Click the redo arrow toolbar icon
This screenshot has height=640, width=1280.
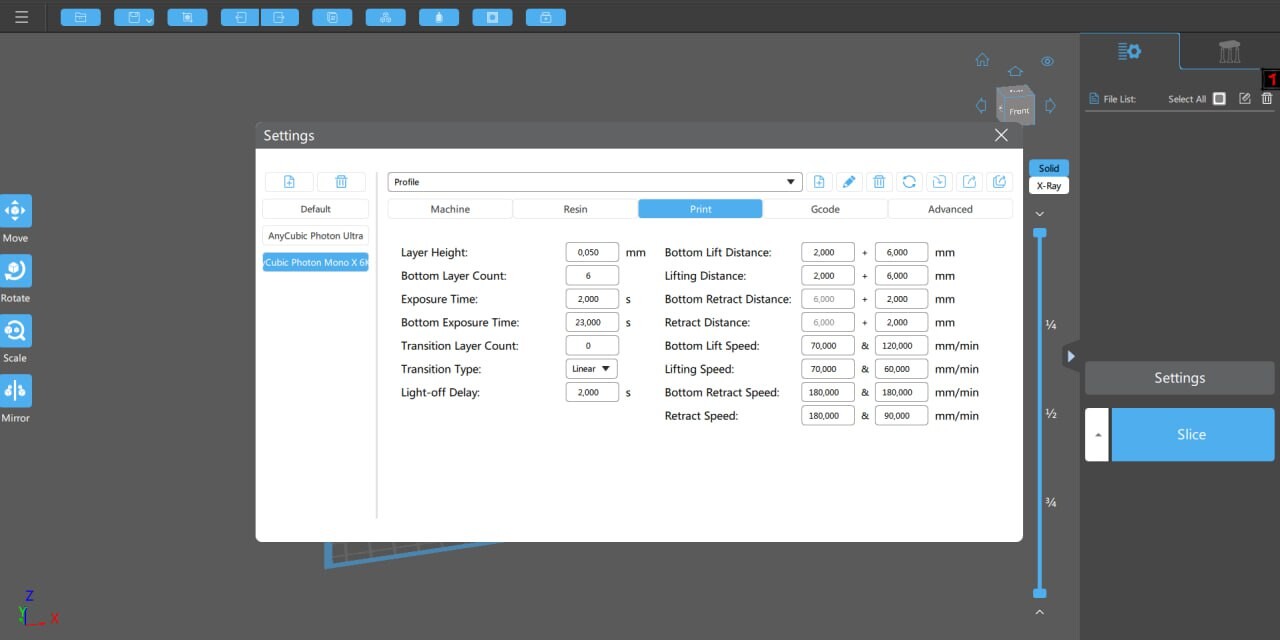[280, 17]
